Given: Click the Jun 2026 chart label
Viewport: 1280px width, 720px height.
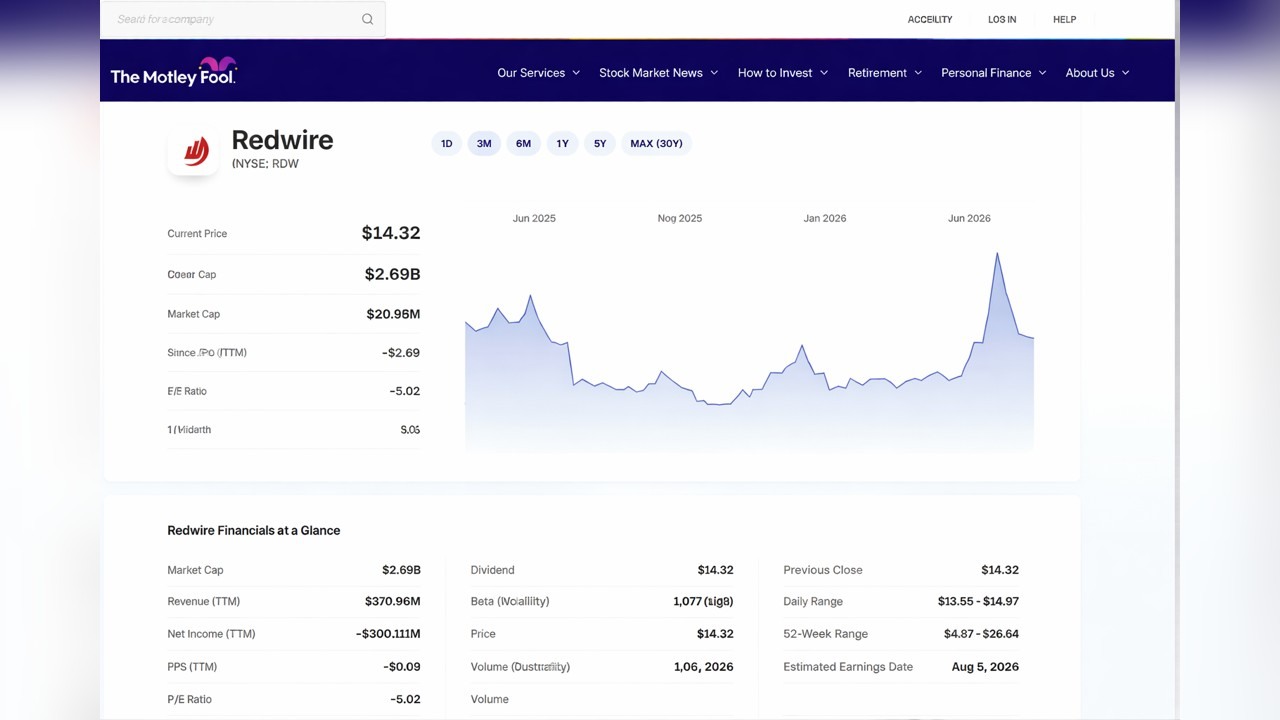Looking at the screenshot, I should pos(969,218).
